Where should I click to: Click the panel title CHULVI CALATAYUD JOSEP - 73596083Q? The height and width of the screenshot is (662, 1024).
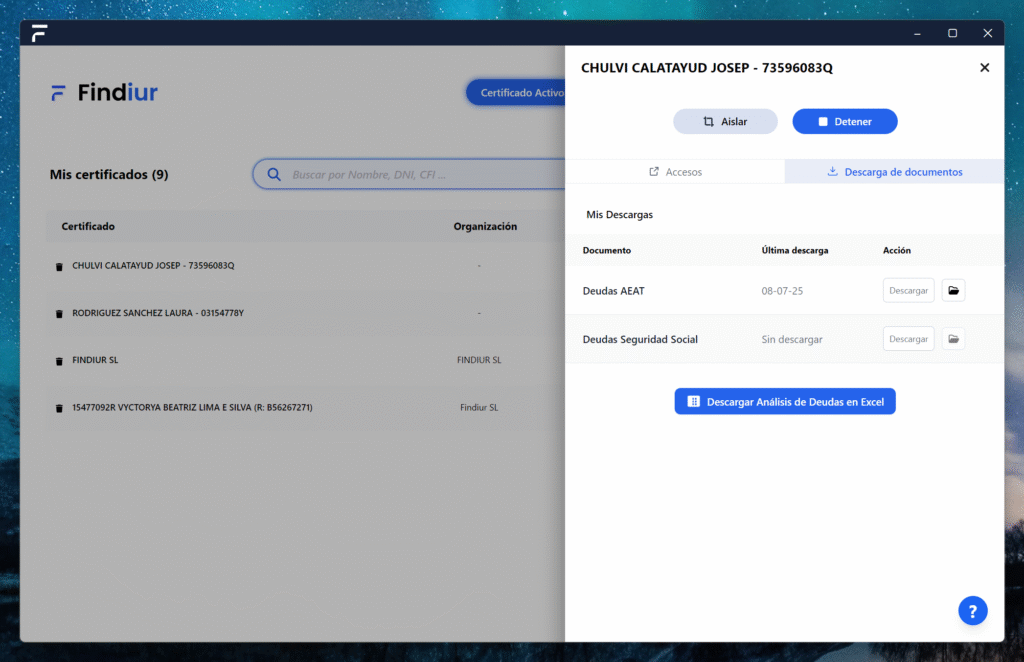pos(707,68)
